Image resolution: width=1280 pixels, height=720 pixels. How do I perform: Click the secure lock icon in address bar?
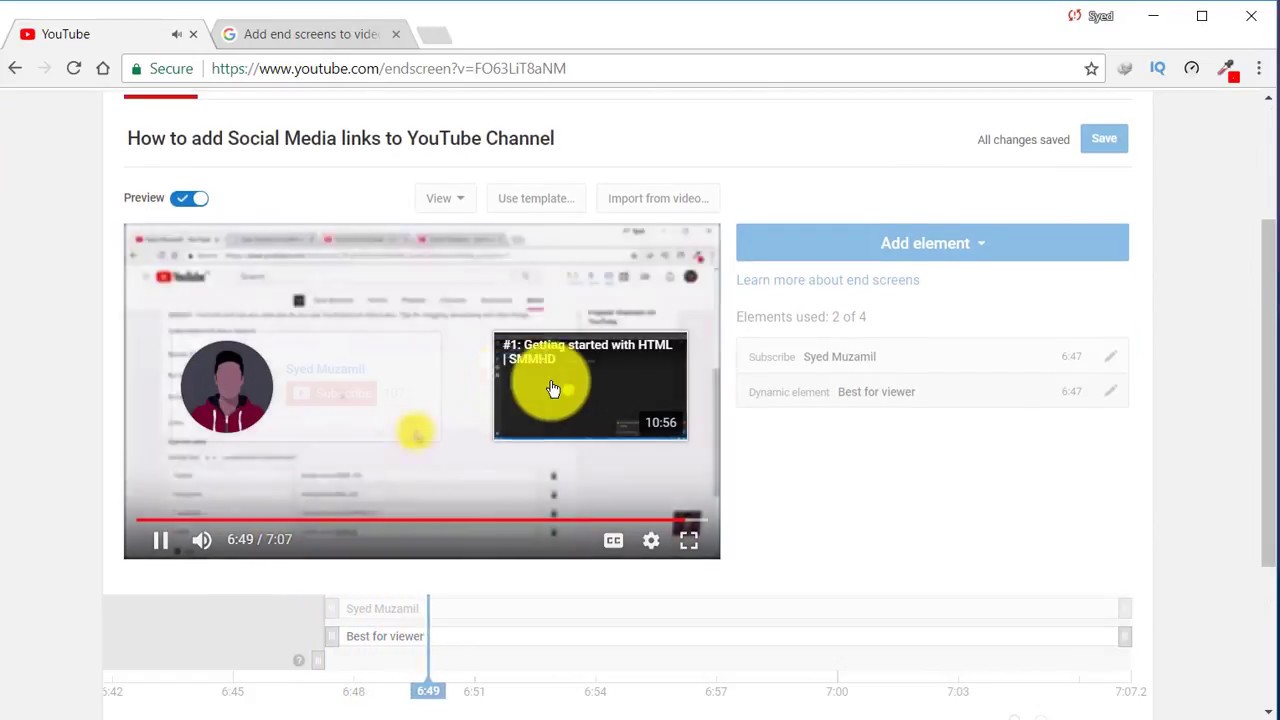[136, 68]
